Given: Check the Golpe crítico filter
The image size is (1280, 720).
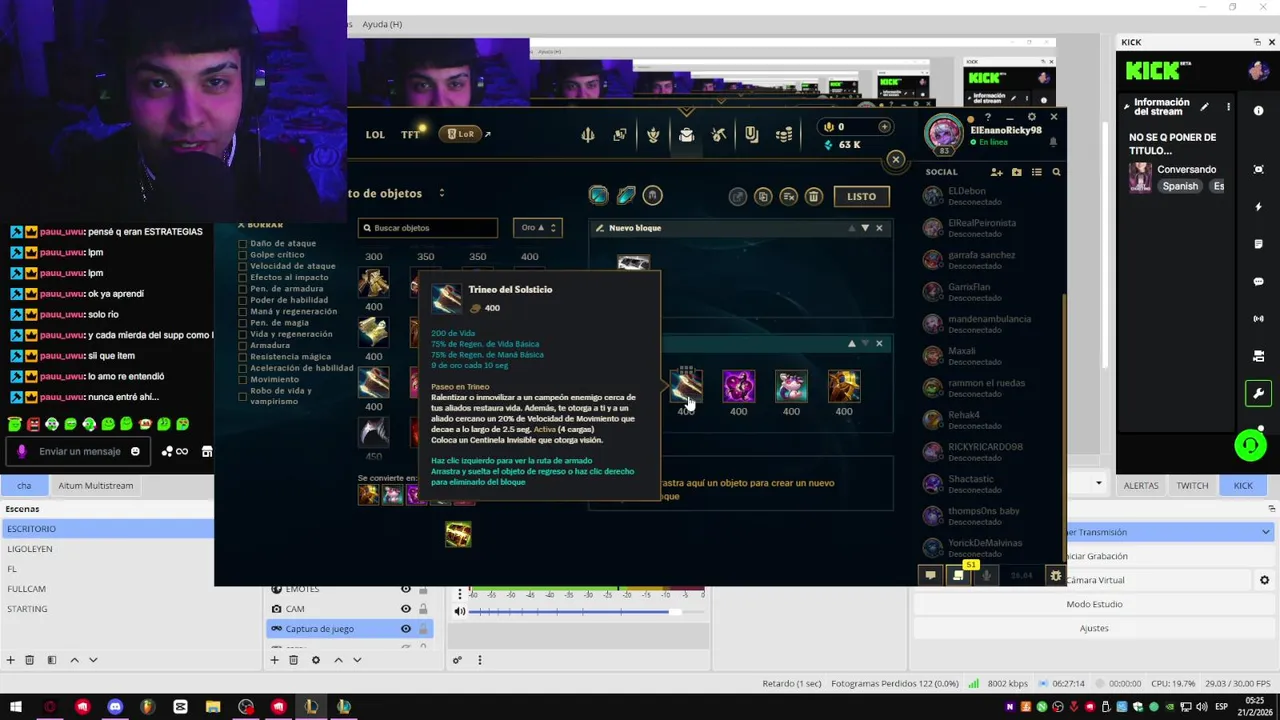Looking at the screenshot, I should [x=242, y=255].
